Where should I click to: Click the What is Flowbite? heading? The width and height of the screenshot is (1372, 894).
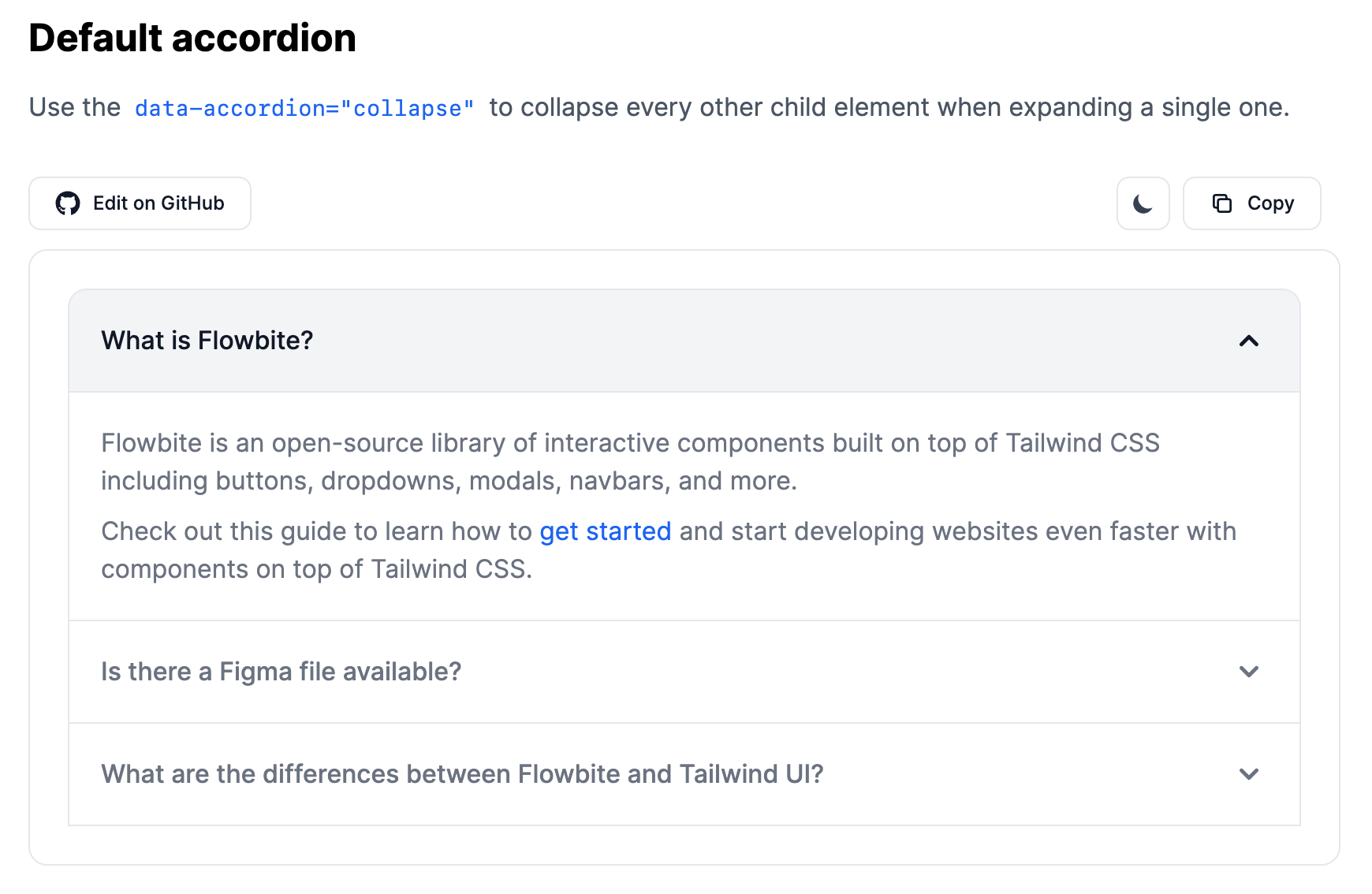207,341
